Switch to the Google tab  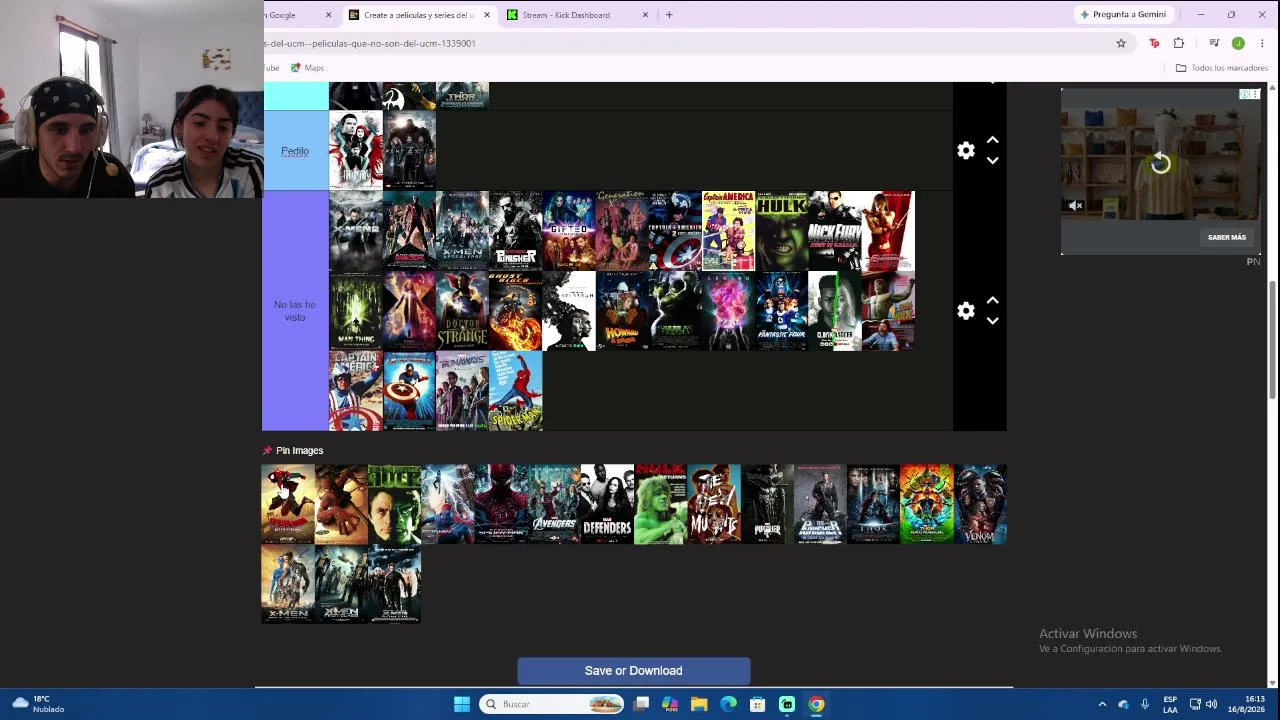pyautogui.click(x=297, y=15)
